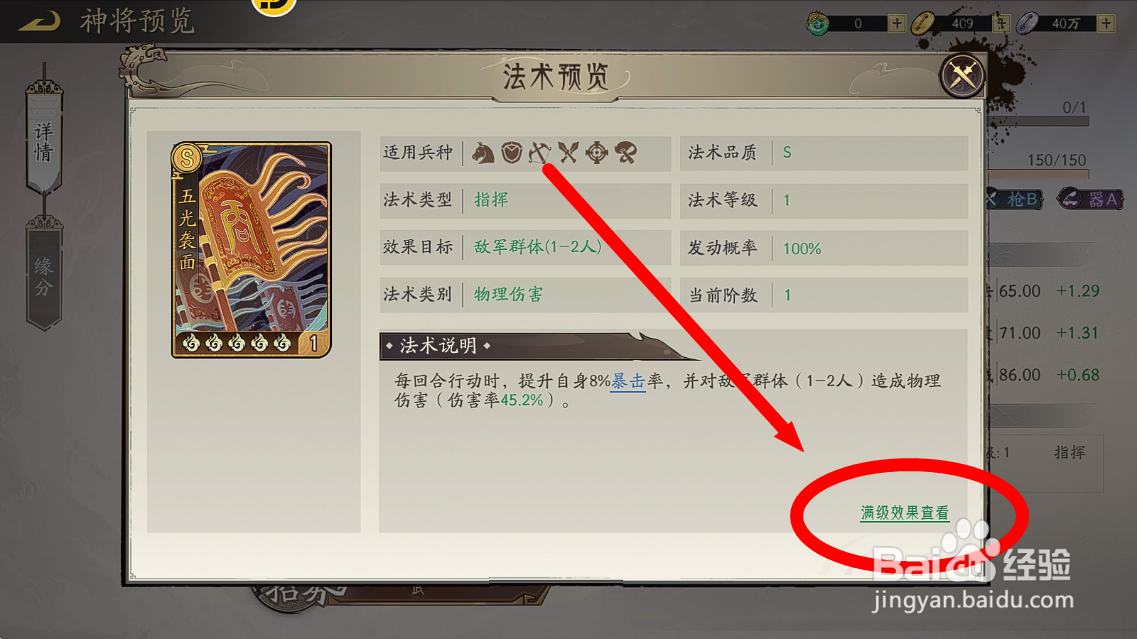Switch to the 详情 side tab
The height and width of the screenshot is (639, 1137).
point(44,140)
